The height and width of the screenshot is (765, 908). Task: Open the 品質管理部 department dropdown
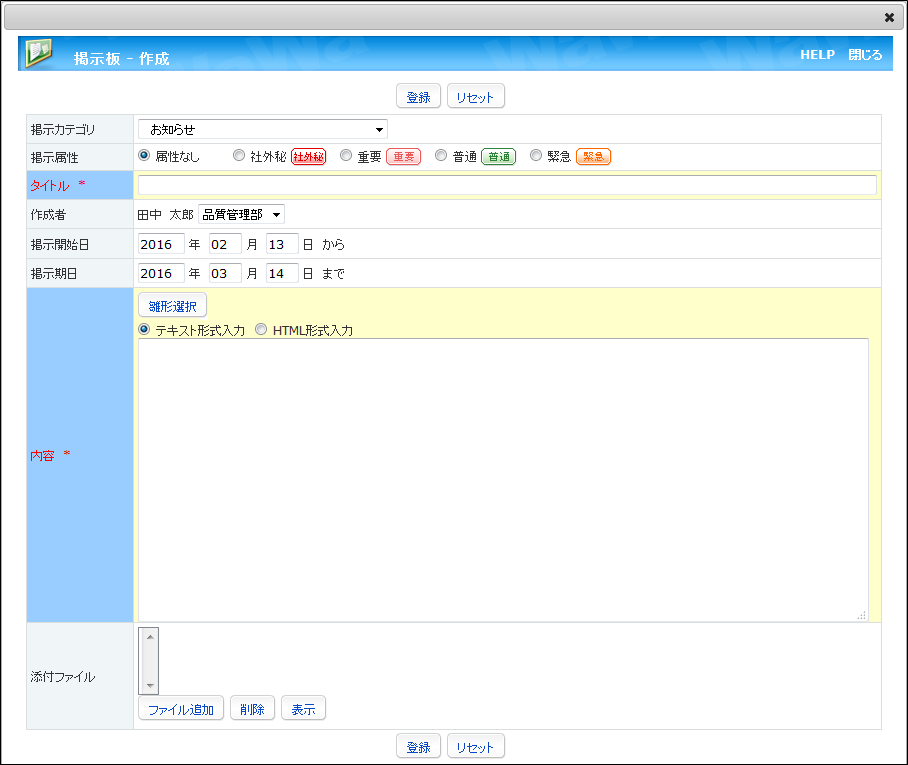point(241,214)
